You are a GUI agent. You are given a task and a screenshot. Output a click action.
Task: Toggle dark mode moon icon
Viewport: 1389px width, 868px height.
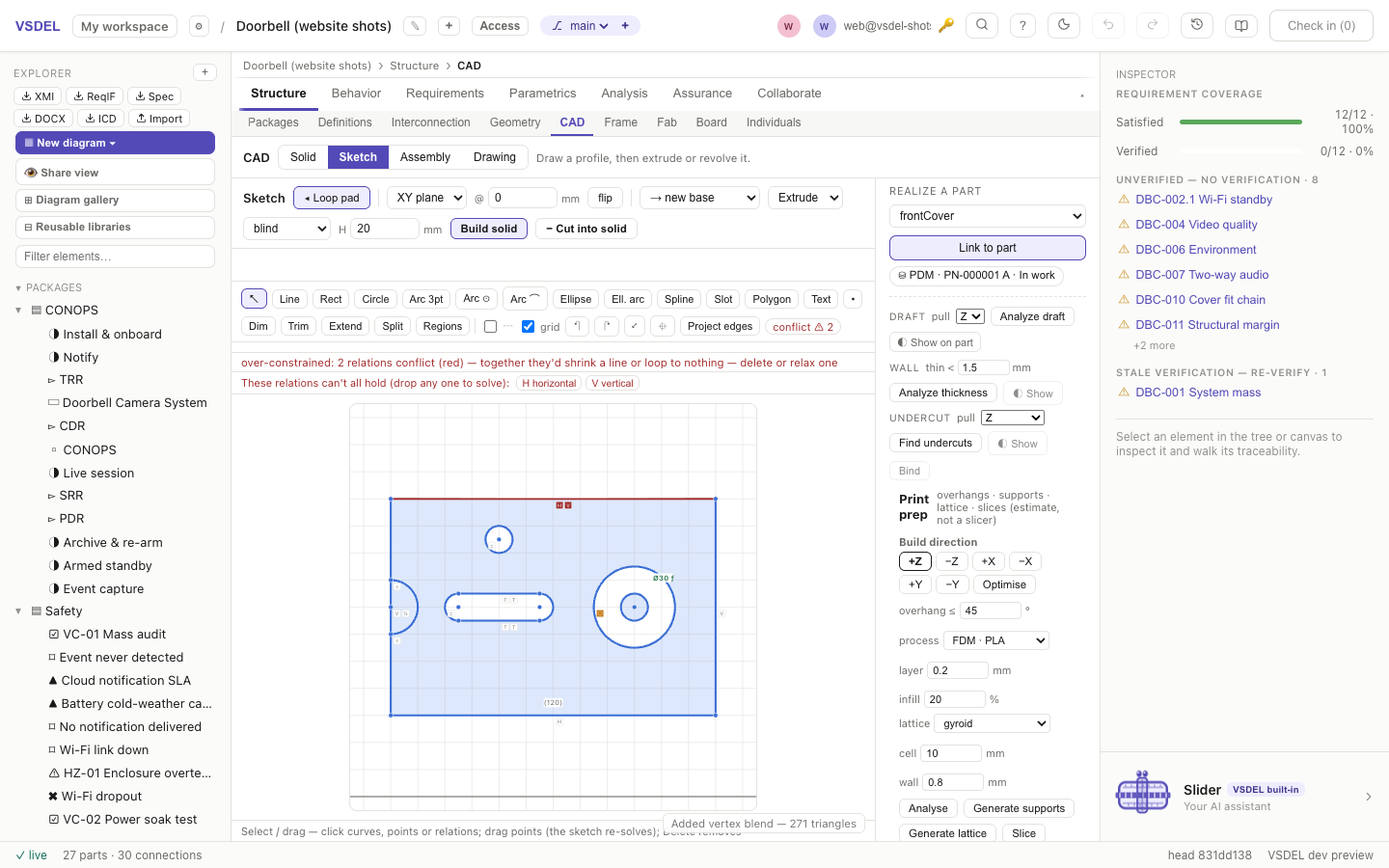(1064, 26)
